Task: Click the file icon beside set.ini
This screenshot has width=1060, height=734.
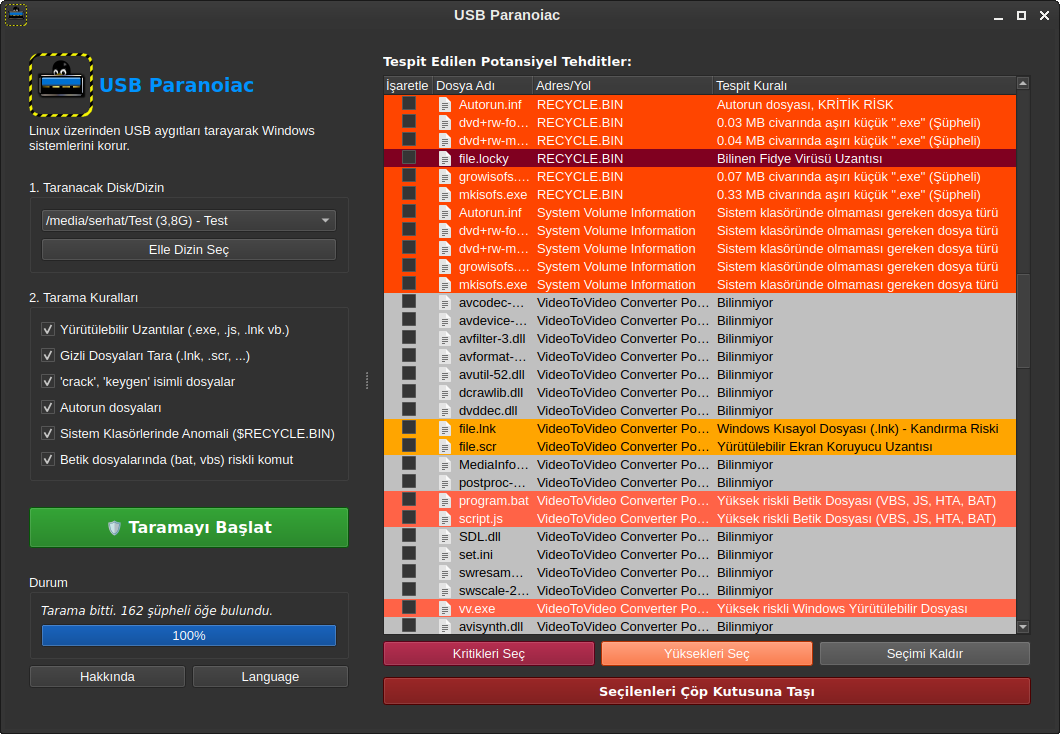Action: tap(446, 555)
